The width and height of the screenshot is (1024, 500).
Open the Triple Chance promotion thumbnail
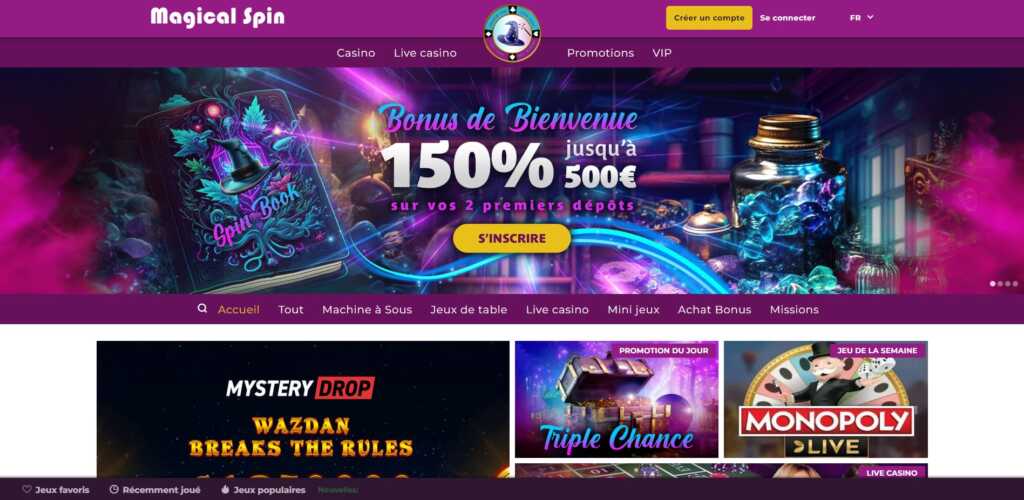pos(616,399)
